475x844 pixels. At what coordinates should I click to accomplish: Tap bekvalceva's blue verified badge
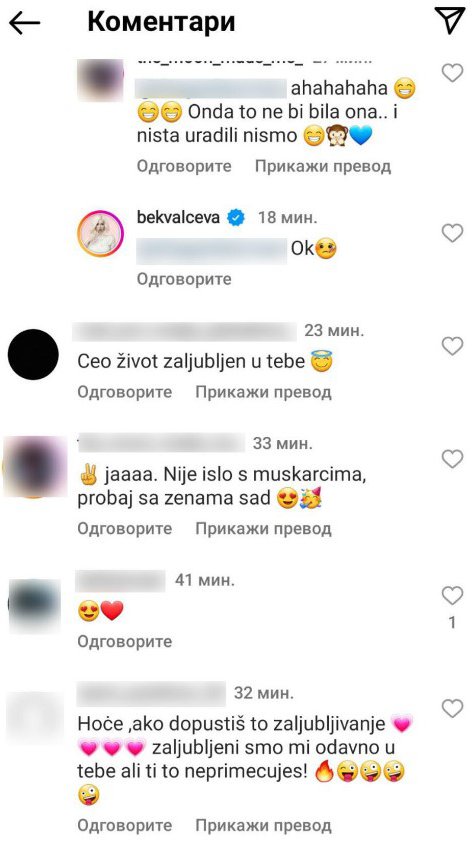[x=236, y=217]
